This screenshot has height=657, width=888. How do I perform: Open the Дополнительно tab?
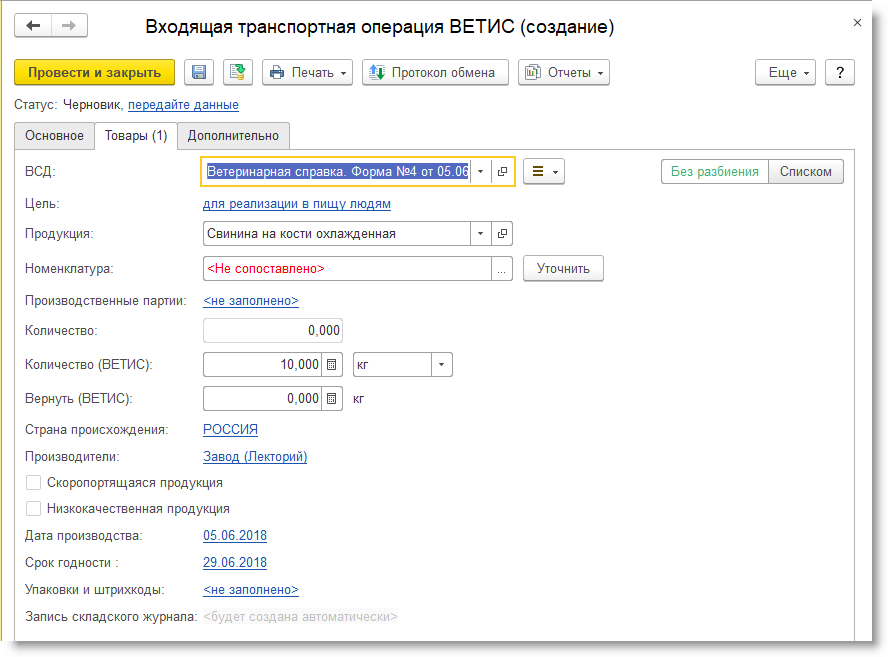233,136
